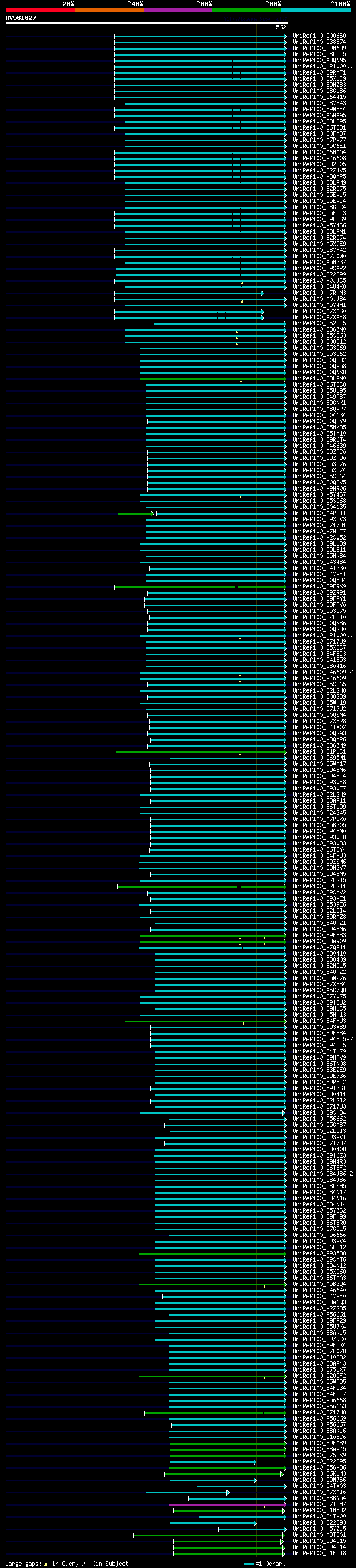Click the purple ~60% legend segment
The image size is (356, 1568).
179,10
